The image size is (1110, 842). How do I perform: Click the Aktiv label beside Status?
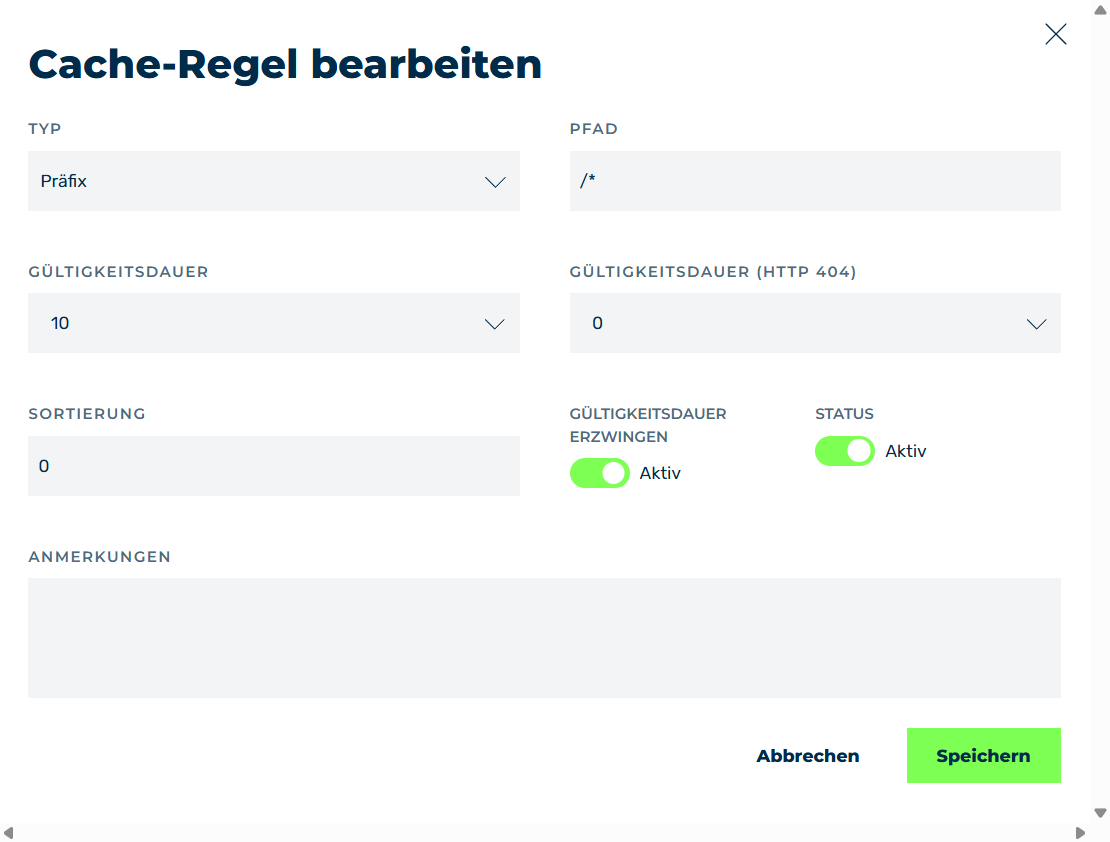pos(905,451)
